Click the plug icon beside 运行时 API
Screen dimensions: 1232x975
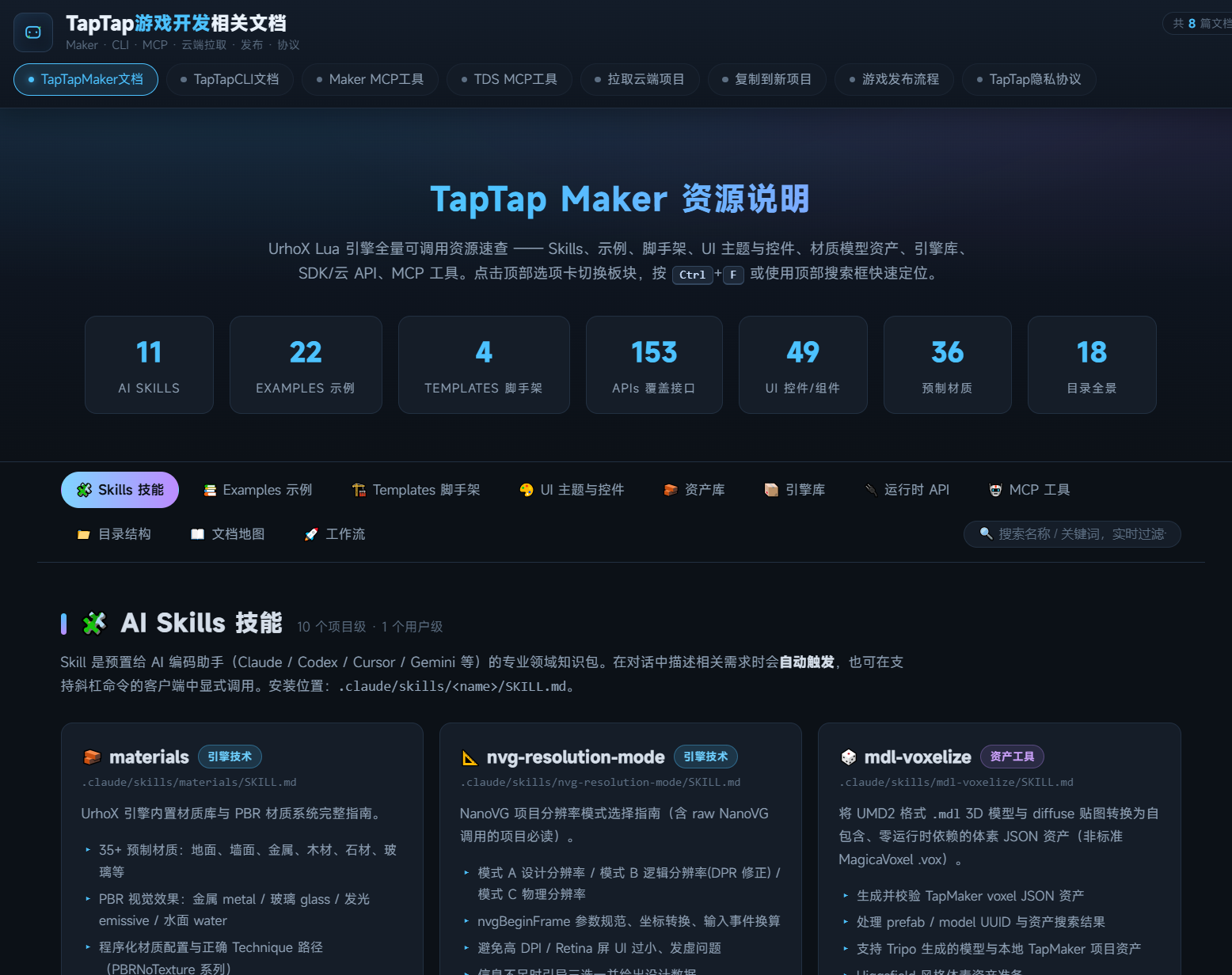[x=871, y=490]
